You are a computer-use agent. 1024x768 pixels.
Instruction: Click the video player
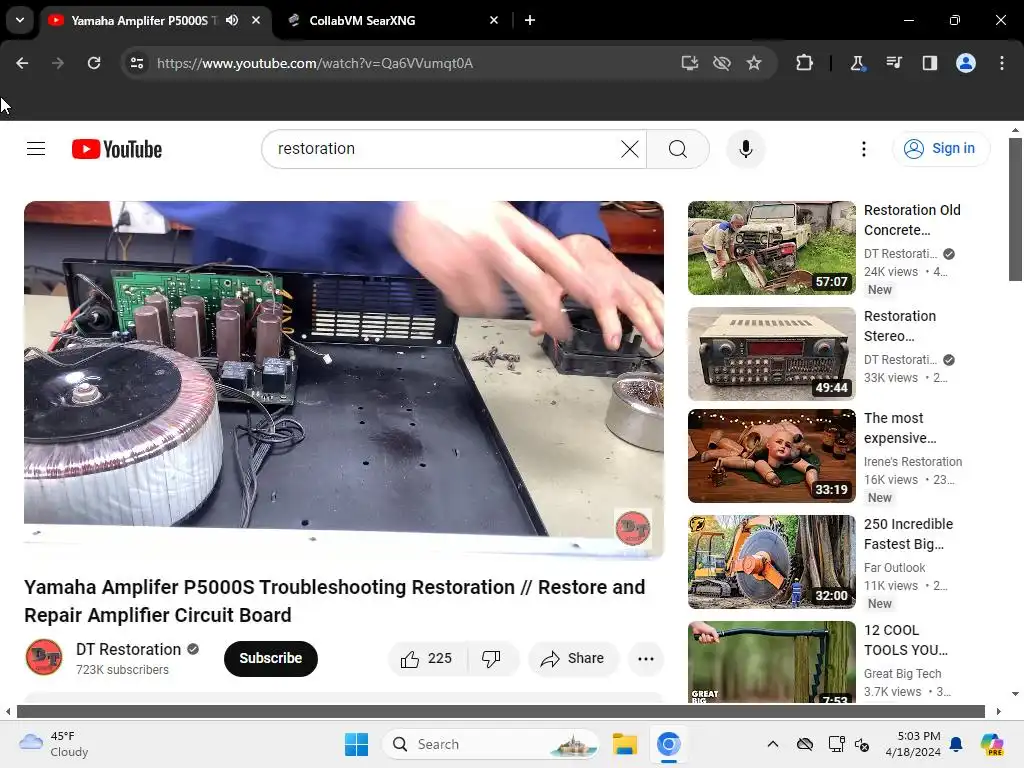[x=344, y=379]
